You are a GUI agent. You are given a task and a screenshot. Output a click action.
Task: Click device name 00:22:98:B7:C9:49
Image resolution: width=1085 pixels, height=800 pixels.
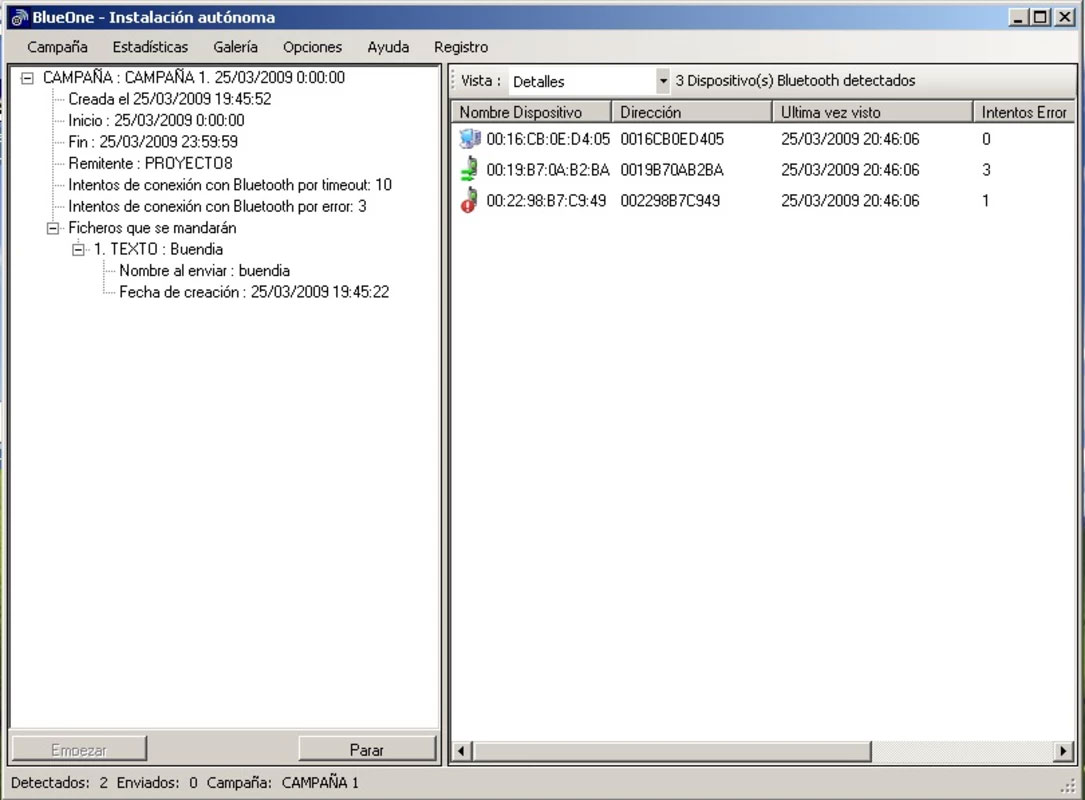(546, 201)
